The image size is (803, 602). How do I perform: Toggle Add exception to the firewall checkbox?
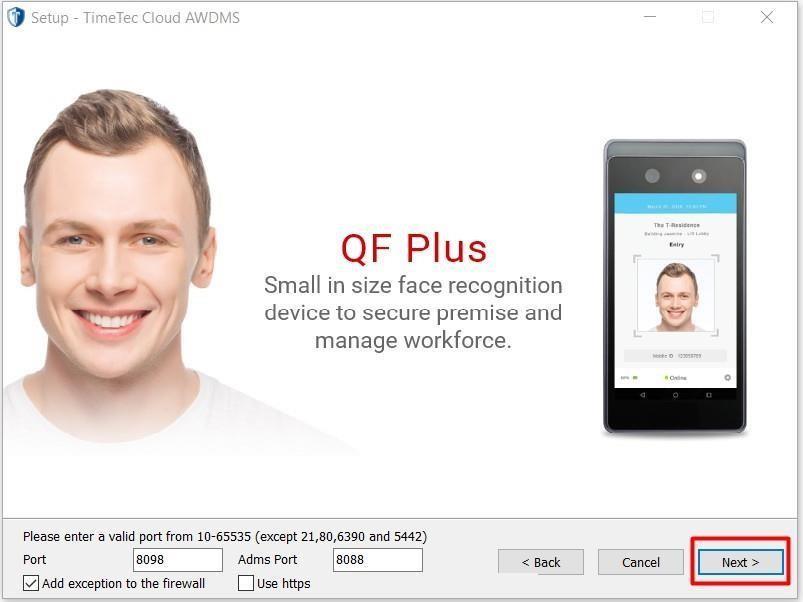point(31,583)
